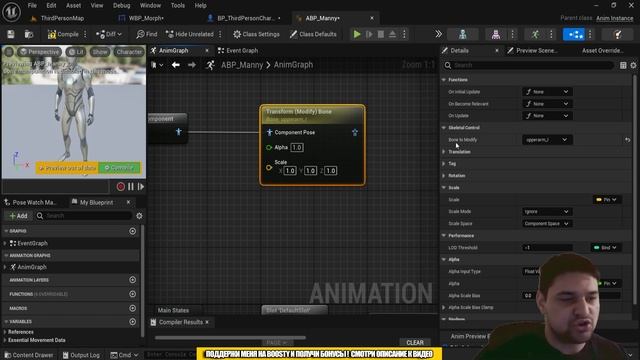
Task: Open Scale Space dropdown
Action: 547,224
